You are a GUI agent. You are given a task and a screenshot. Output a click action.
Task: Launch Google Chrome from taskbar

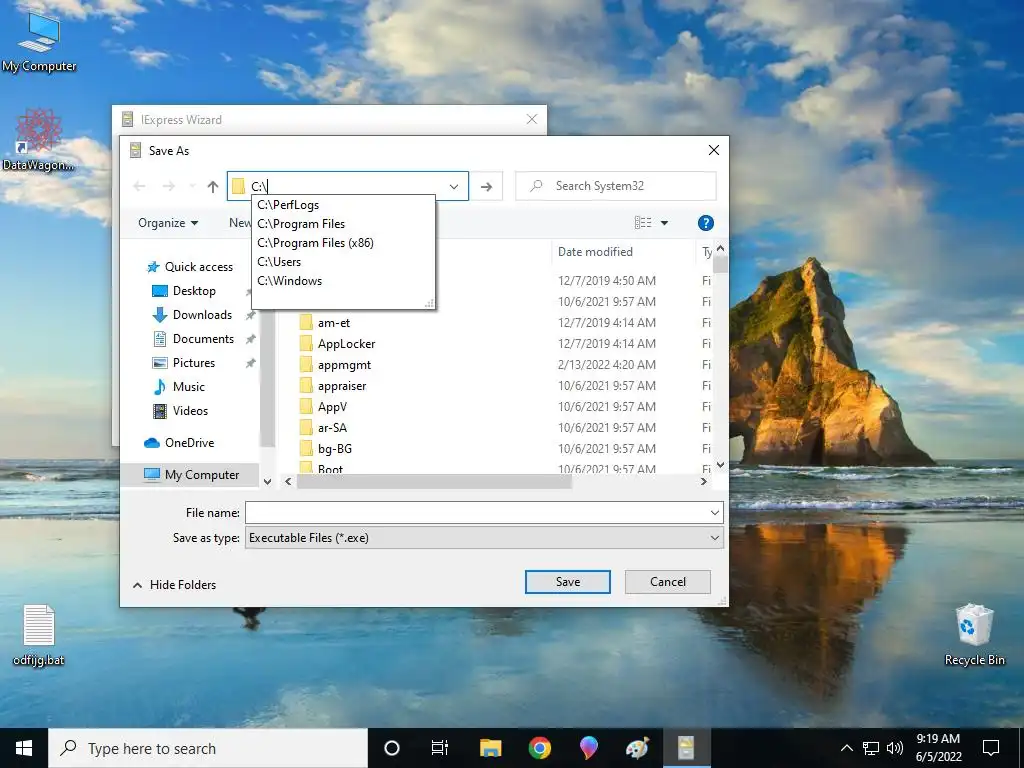click(x=539, y=748)
